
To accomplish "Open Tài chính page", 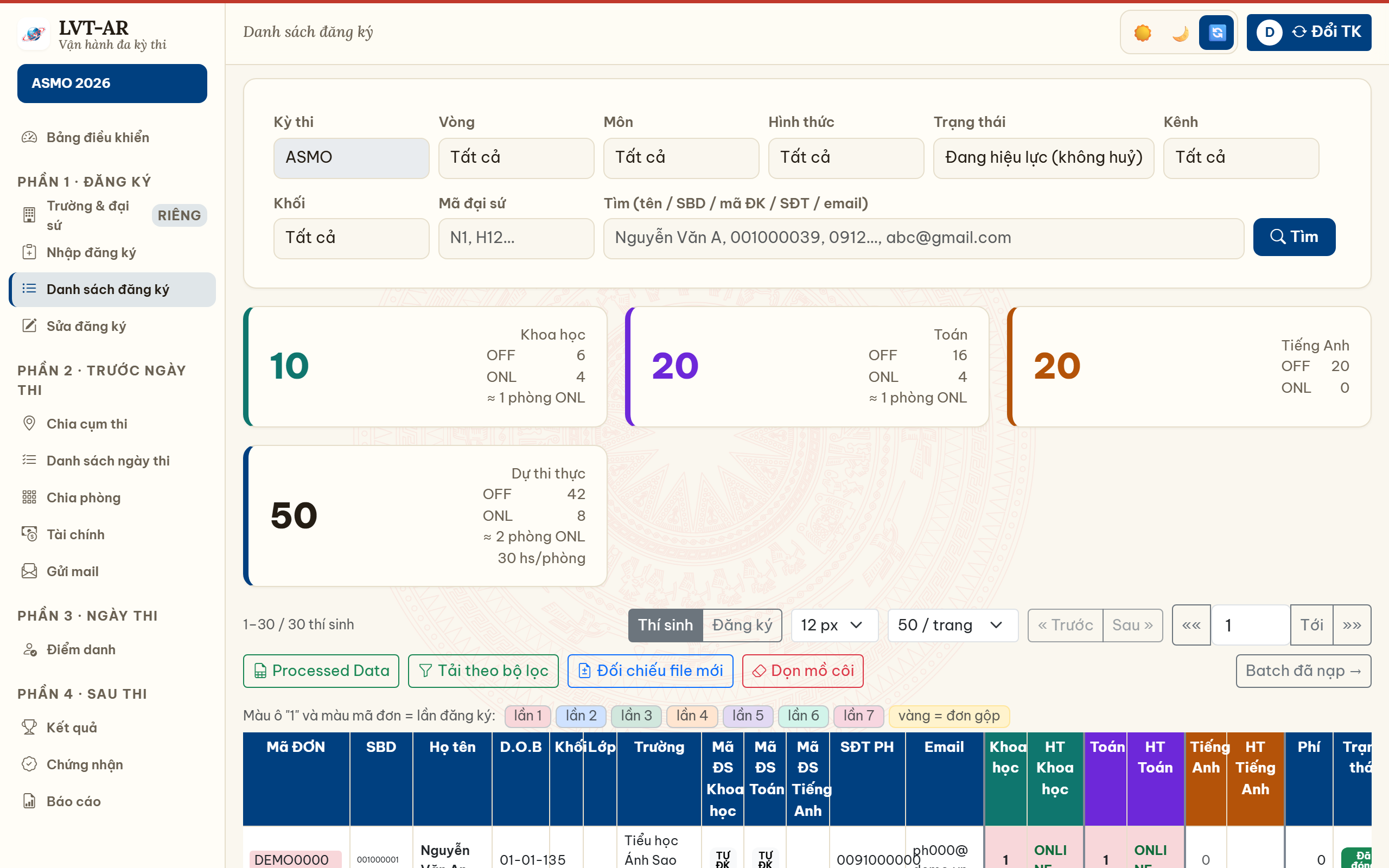I will tap(112, 534).
